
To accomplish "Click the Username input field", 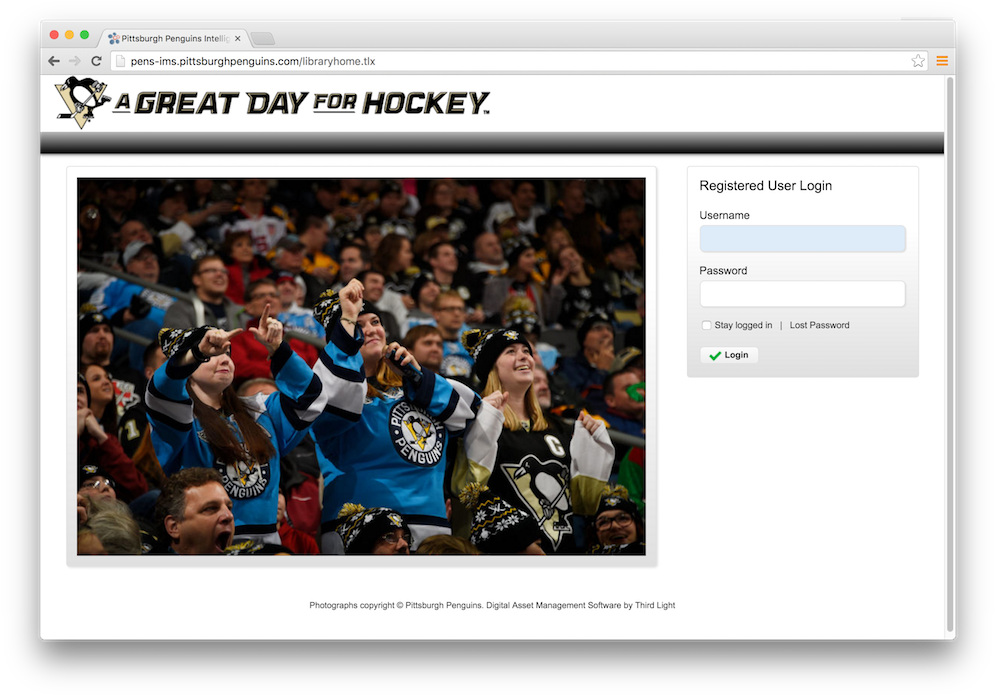I will 802,238.
